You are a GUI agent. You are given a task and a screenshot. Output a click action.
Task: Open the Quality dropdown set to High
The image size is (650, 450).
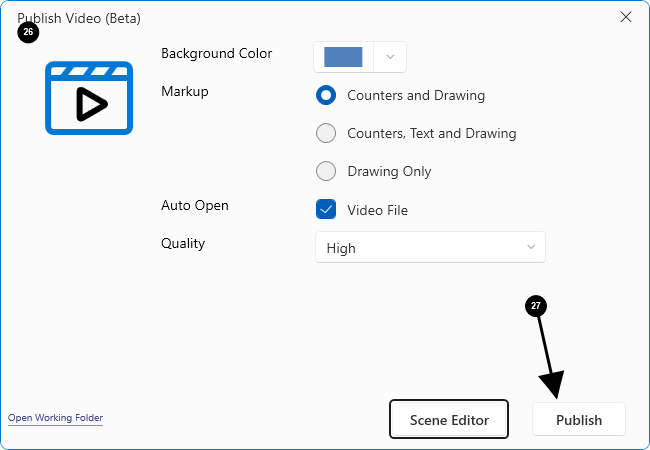[430, 248]
